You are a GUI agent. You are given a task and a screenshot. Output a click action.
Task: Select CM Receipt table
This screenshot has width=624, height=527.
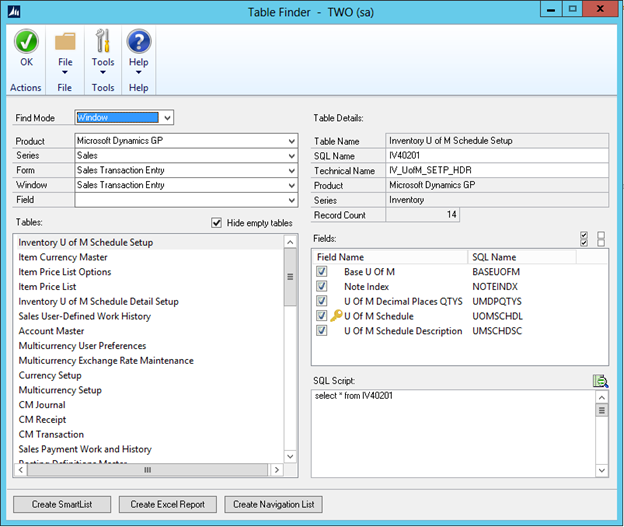(43, 419)
